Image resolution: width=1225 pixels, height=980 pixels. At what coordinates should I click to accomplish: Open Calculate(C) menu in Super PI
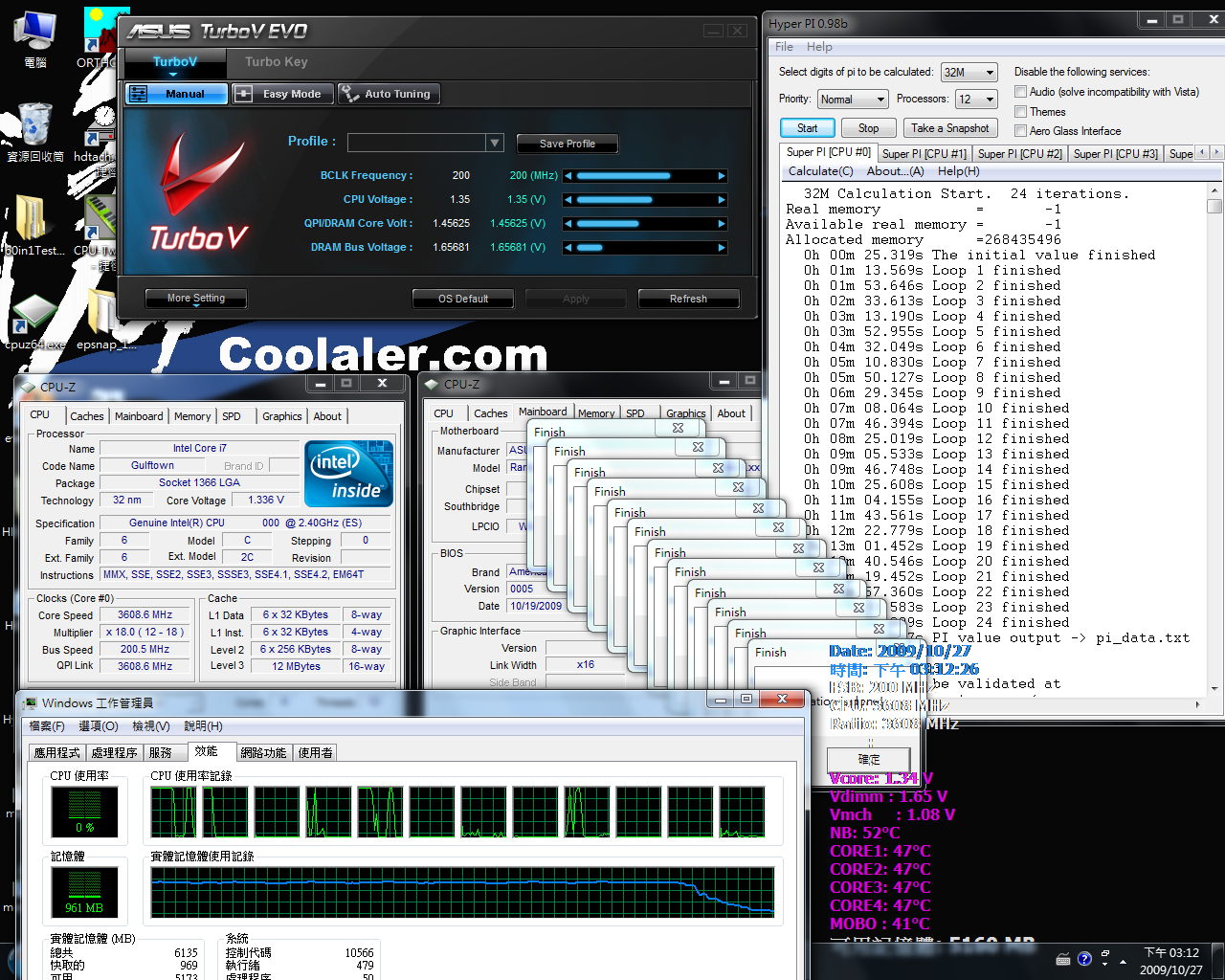point(820,171)
